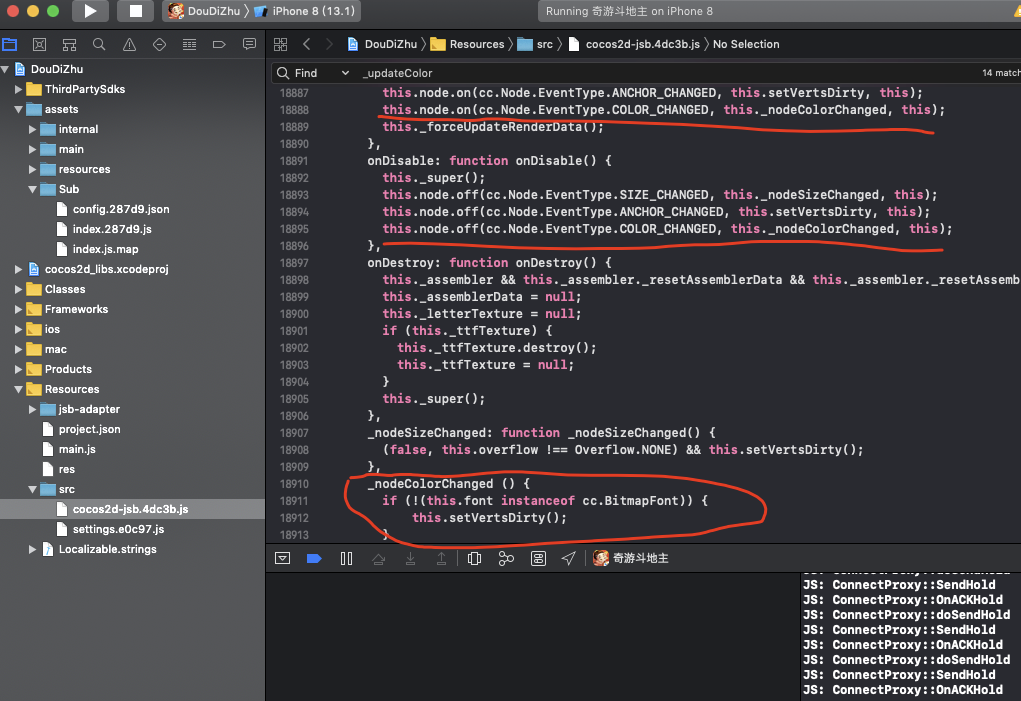Viewport: 1021px width, 701px height.
Task: Open the Breakpoint navigator icon
Action: click(219, 44)
